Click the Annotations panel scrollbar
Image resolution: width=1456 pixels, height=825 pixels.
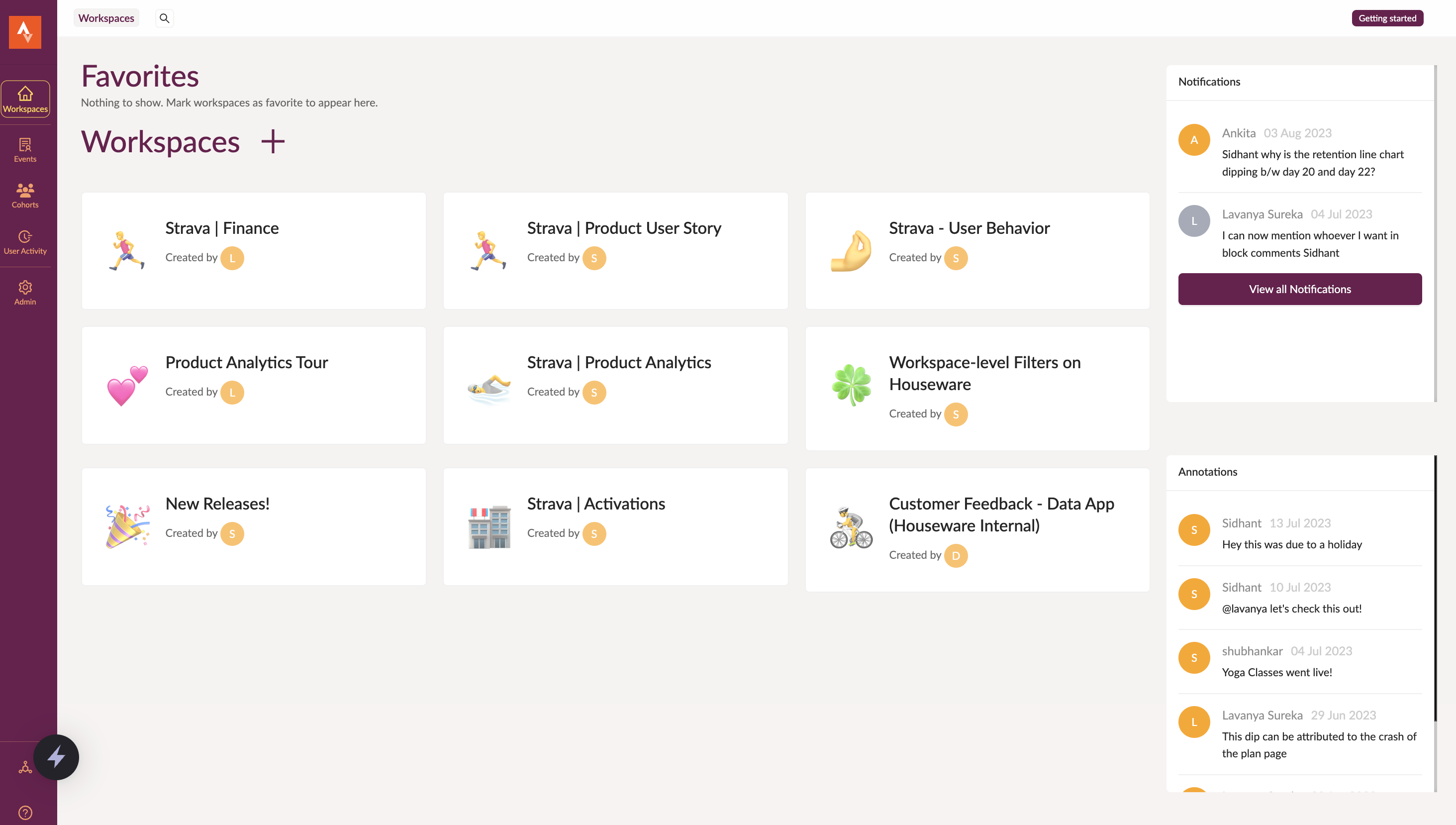pyautogui.click(x=1435, y=589)
